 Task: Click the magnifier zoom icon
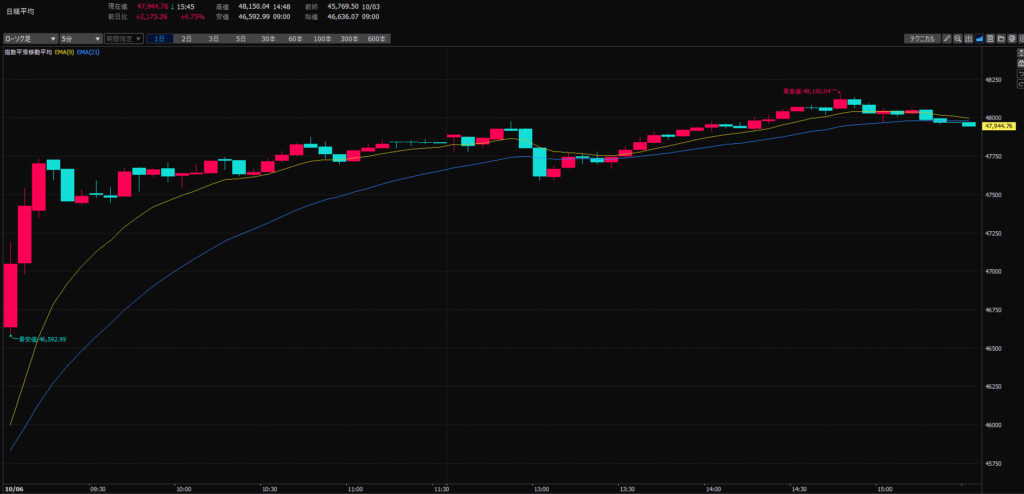point(957,38)
